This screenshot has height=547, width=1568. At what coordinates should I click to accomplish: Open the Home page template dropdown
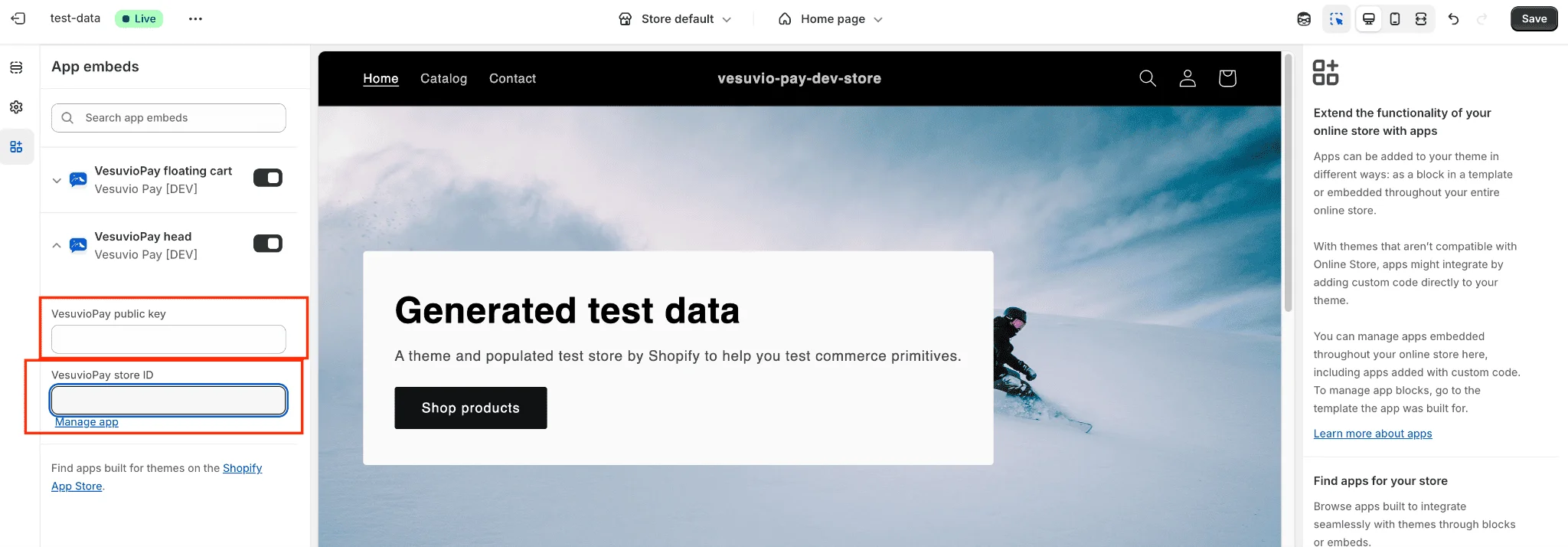click(x=831, y=18)
